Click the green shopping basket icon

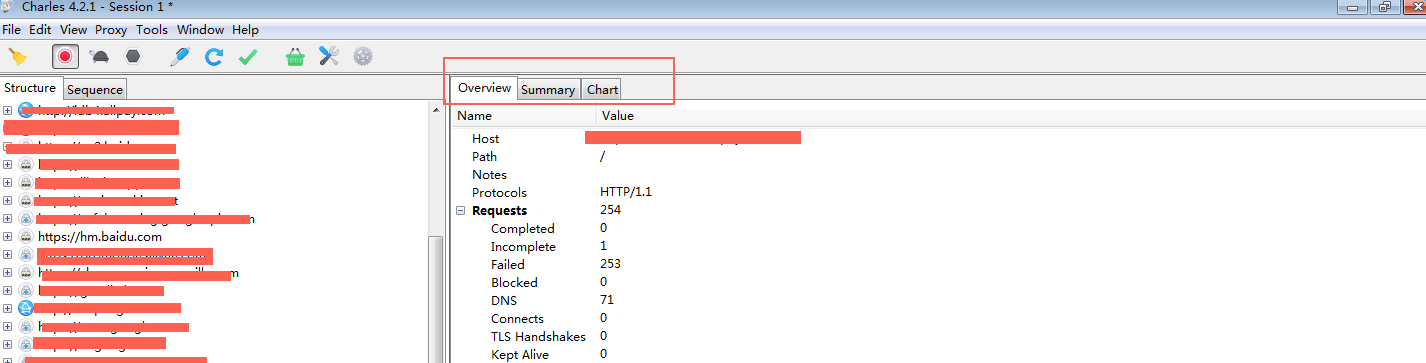click(x=295, y=57)
